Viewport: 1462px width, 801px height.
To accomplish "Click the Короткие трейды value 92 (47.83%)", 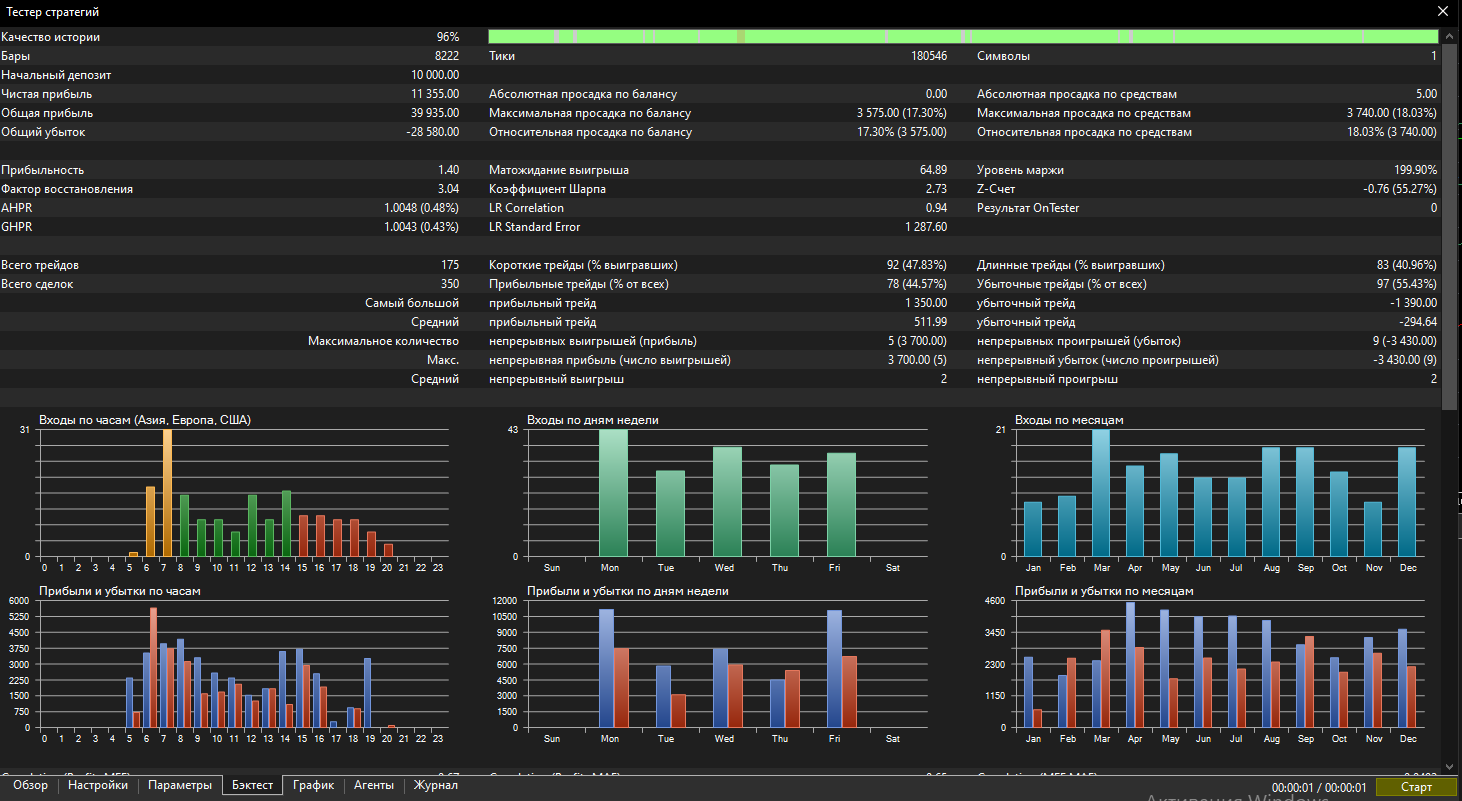I will [917, 265].
